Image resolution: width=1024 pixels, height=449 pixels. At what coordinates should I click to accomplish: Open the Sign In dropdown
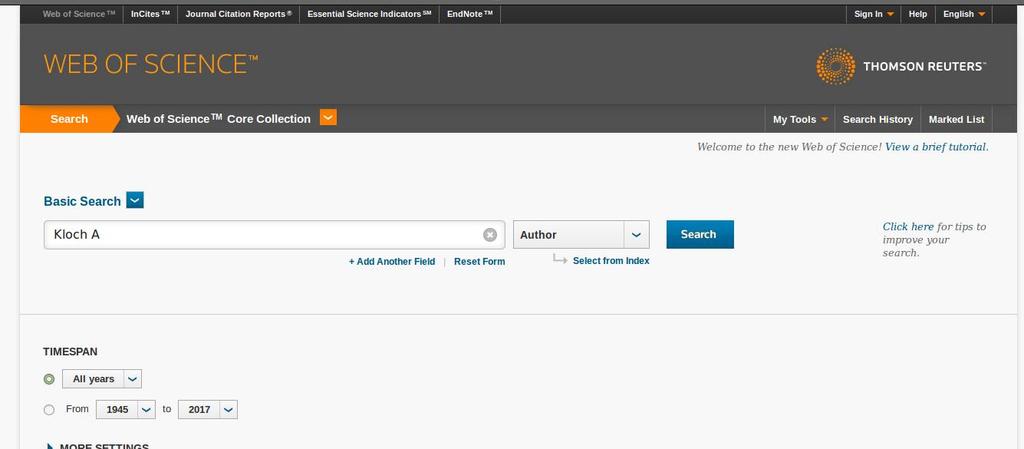(874, 14)
